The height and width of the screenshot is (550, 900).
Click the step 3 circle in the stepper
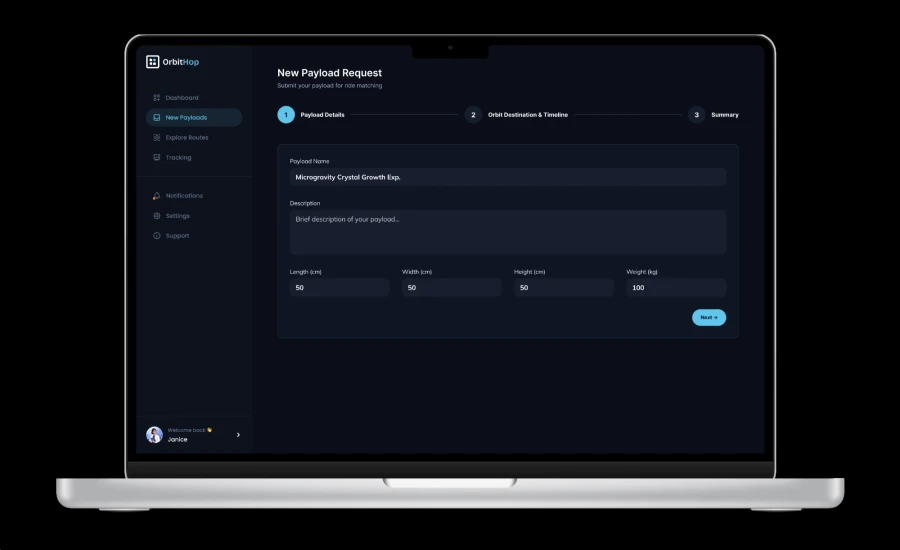point(696,115)
